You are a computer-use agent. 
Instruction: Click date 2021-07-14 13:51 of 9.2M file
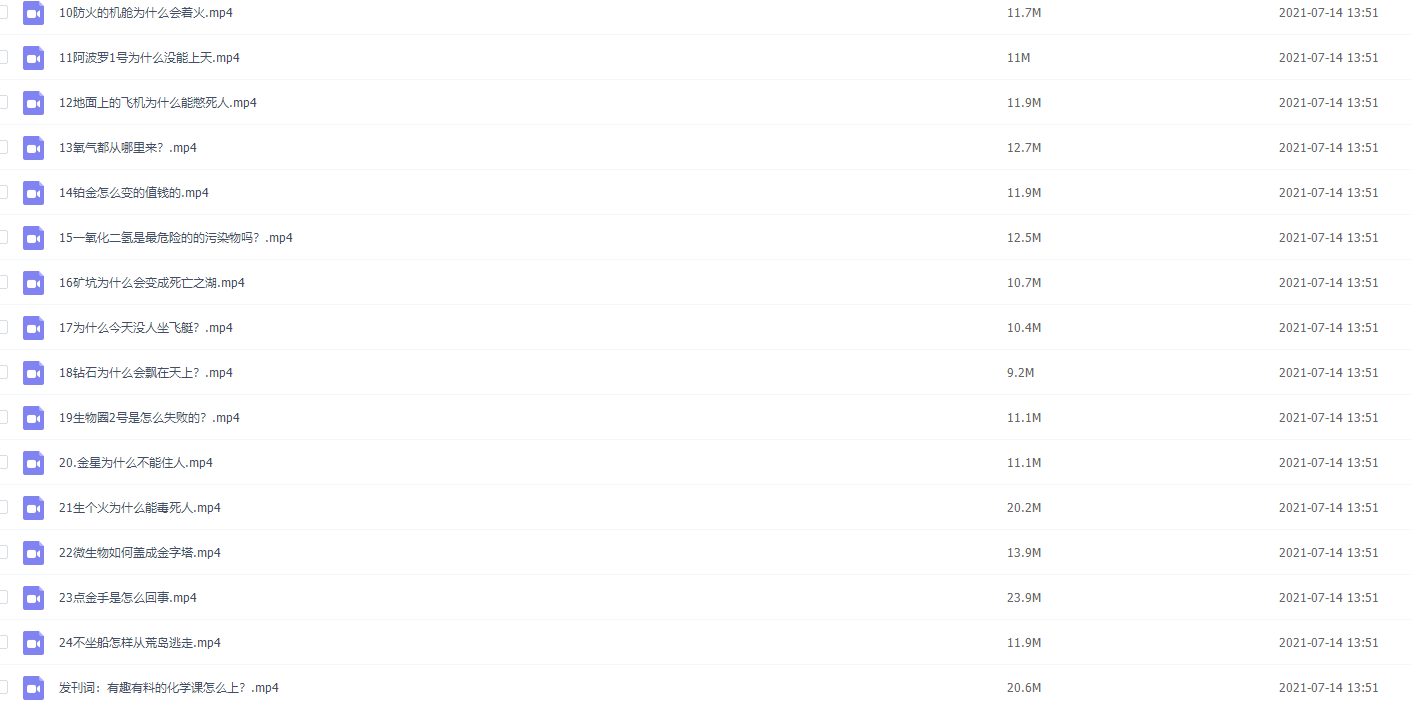[1328, 373]
